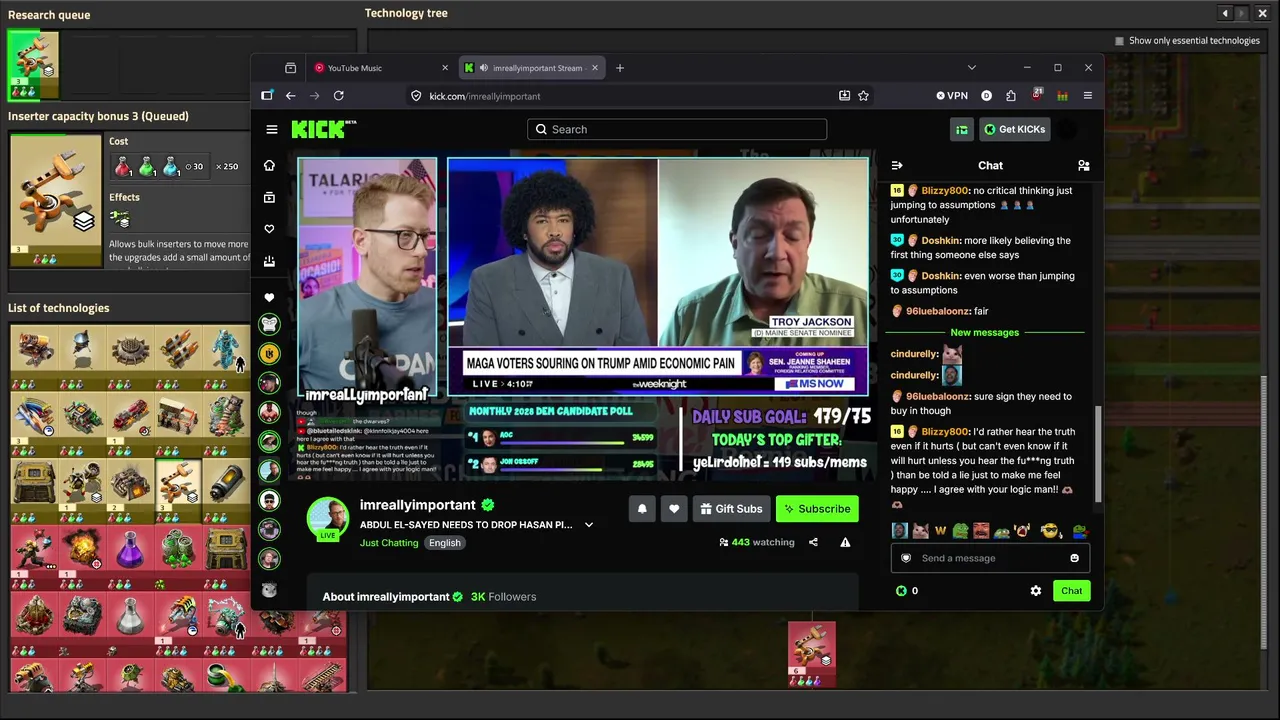Enable Show only essential technologies checkbox

point(1120,41)
